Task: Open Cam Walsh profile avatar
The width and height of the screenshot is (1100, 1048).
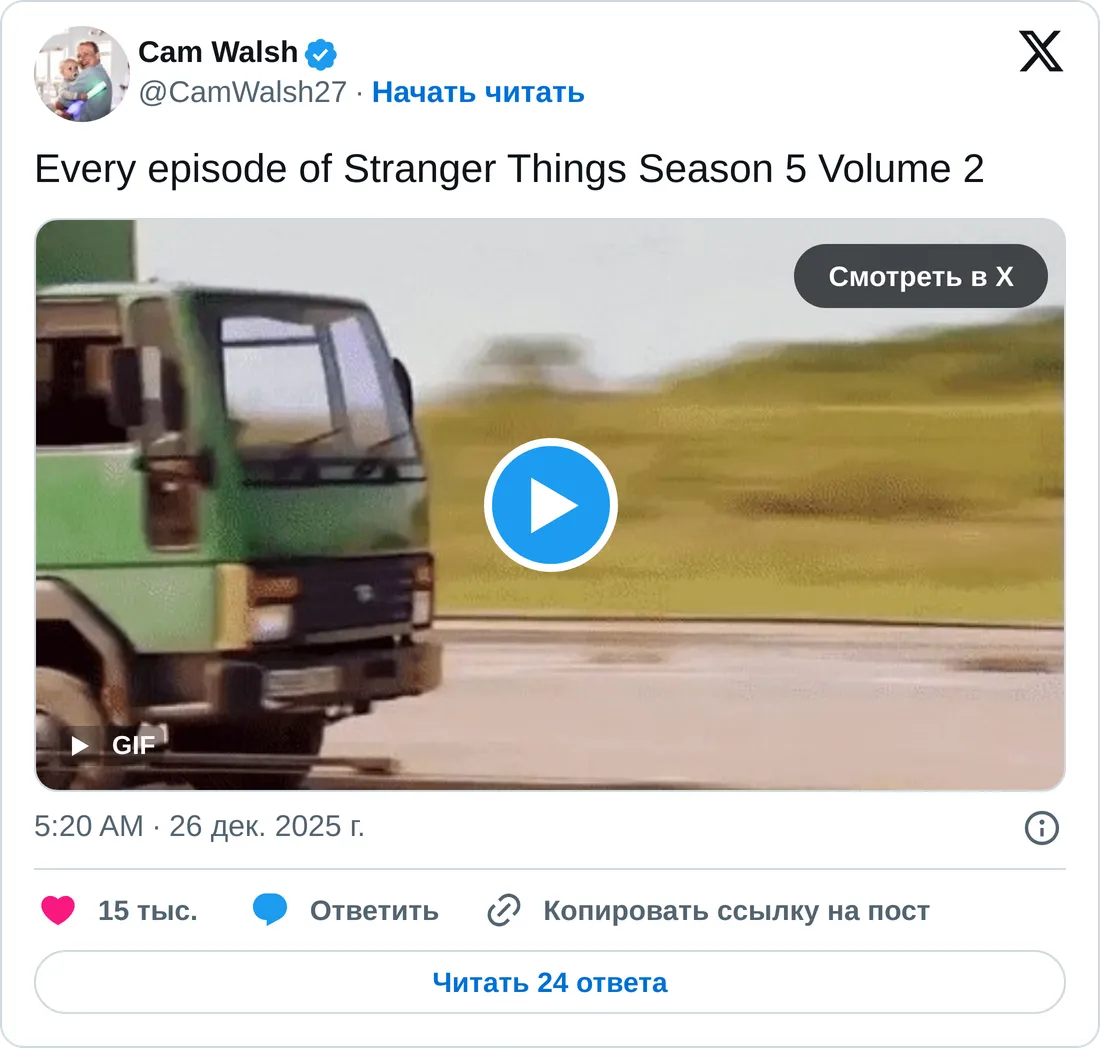Action: [x=81, y=74]
